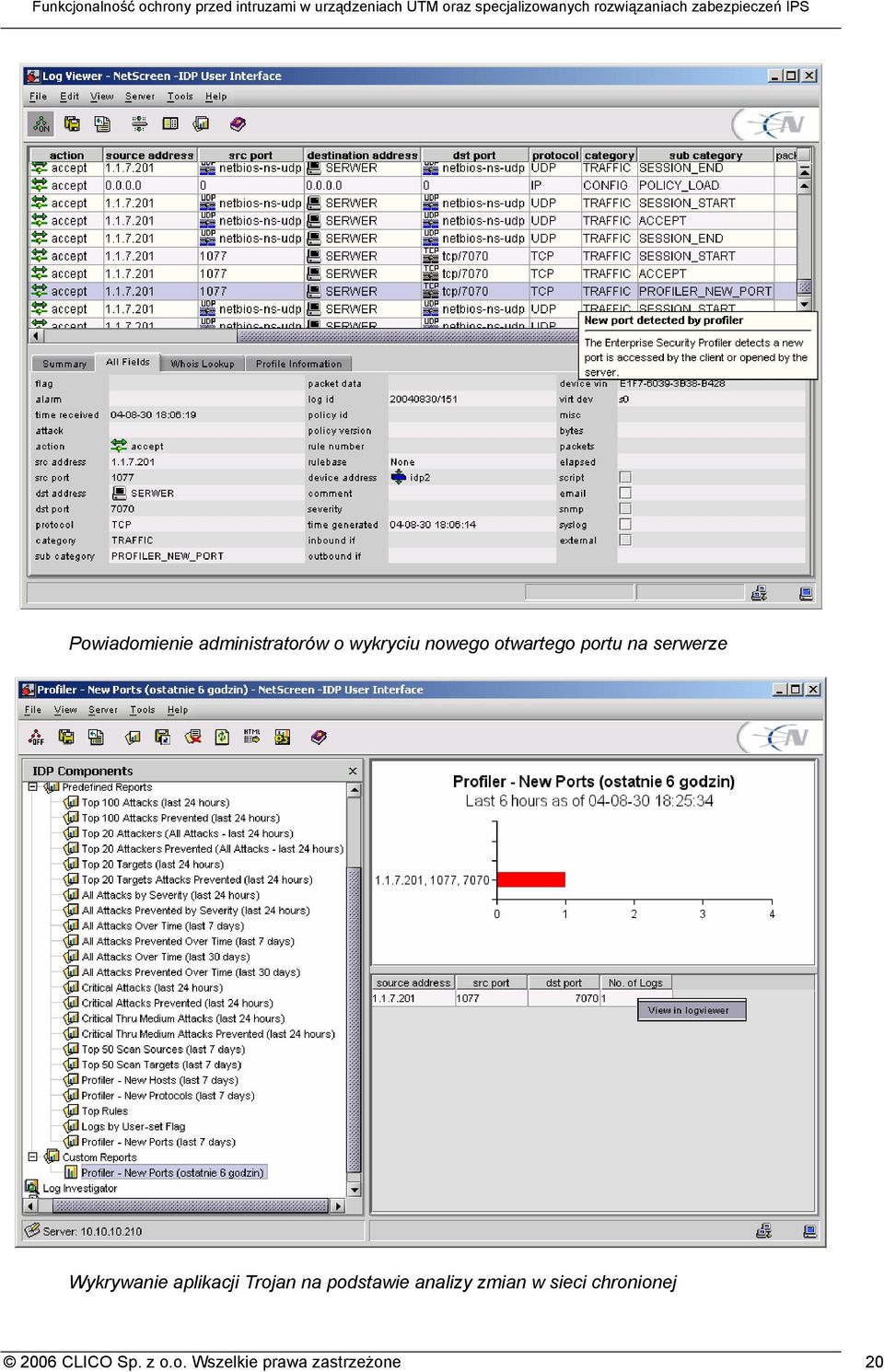Click the network status icon in Profiler status bar
Image resolution: width=884 pixels, height=1372 pixels.
(763, 1230)
